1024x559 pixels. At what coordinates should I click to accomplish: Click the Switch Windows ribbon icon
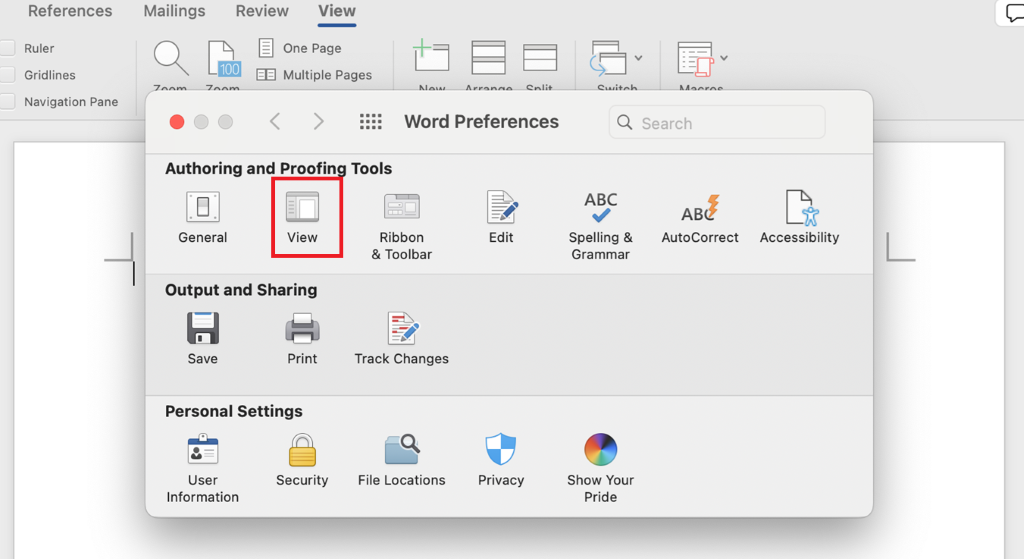609,58
